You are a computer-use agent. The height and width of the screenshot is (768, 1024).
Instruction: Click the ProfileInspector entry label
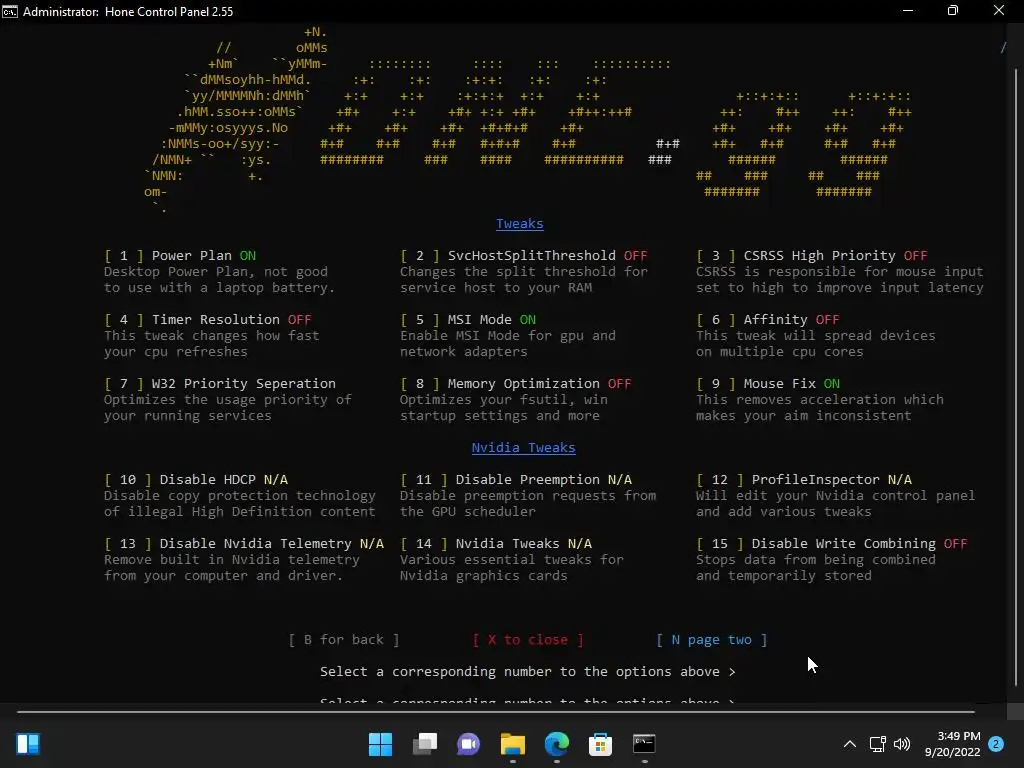pyautogui.click(x=816, y=479)
